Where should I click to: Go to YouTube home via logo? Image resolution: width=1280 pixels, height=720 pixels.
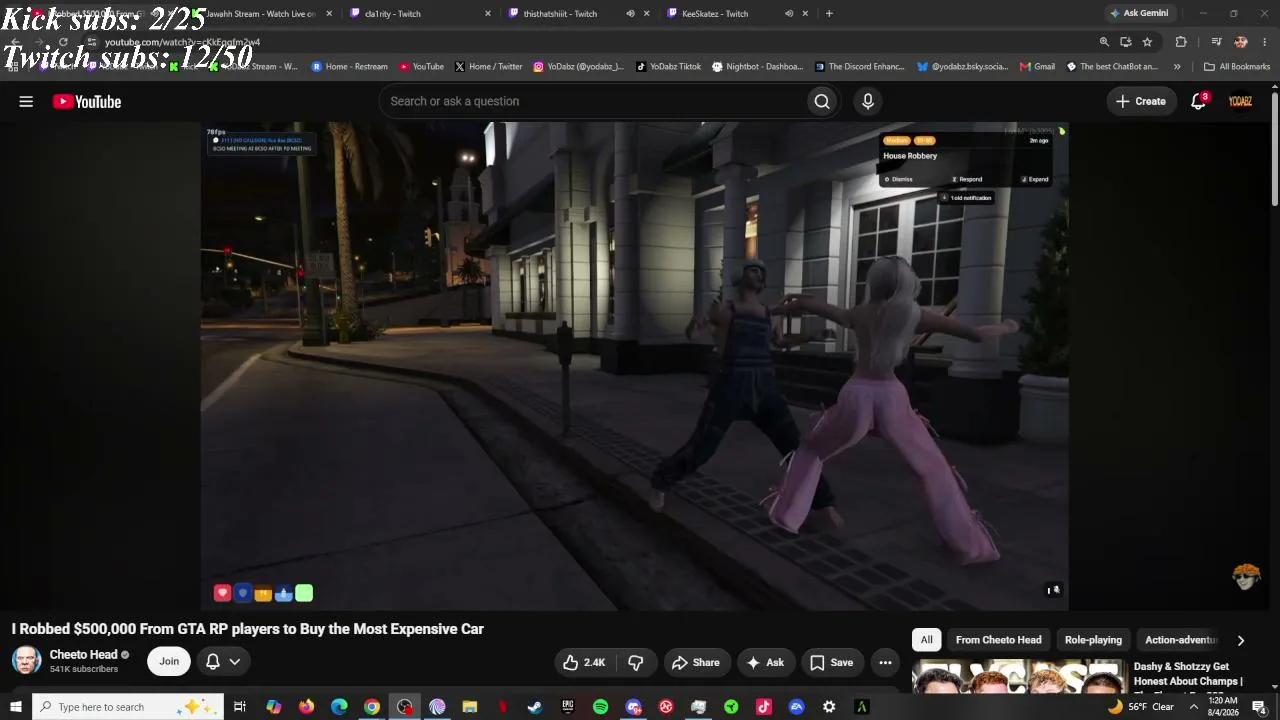pyautogui.click(x=87, y=101)
